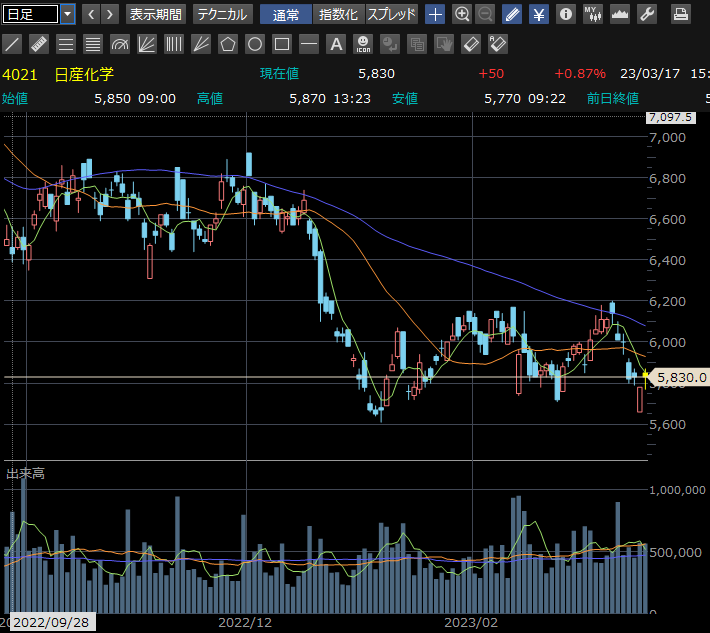Select the text annotation A tool

(x=336, y=44)
